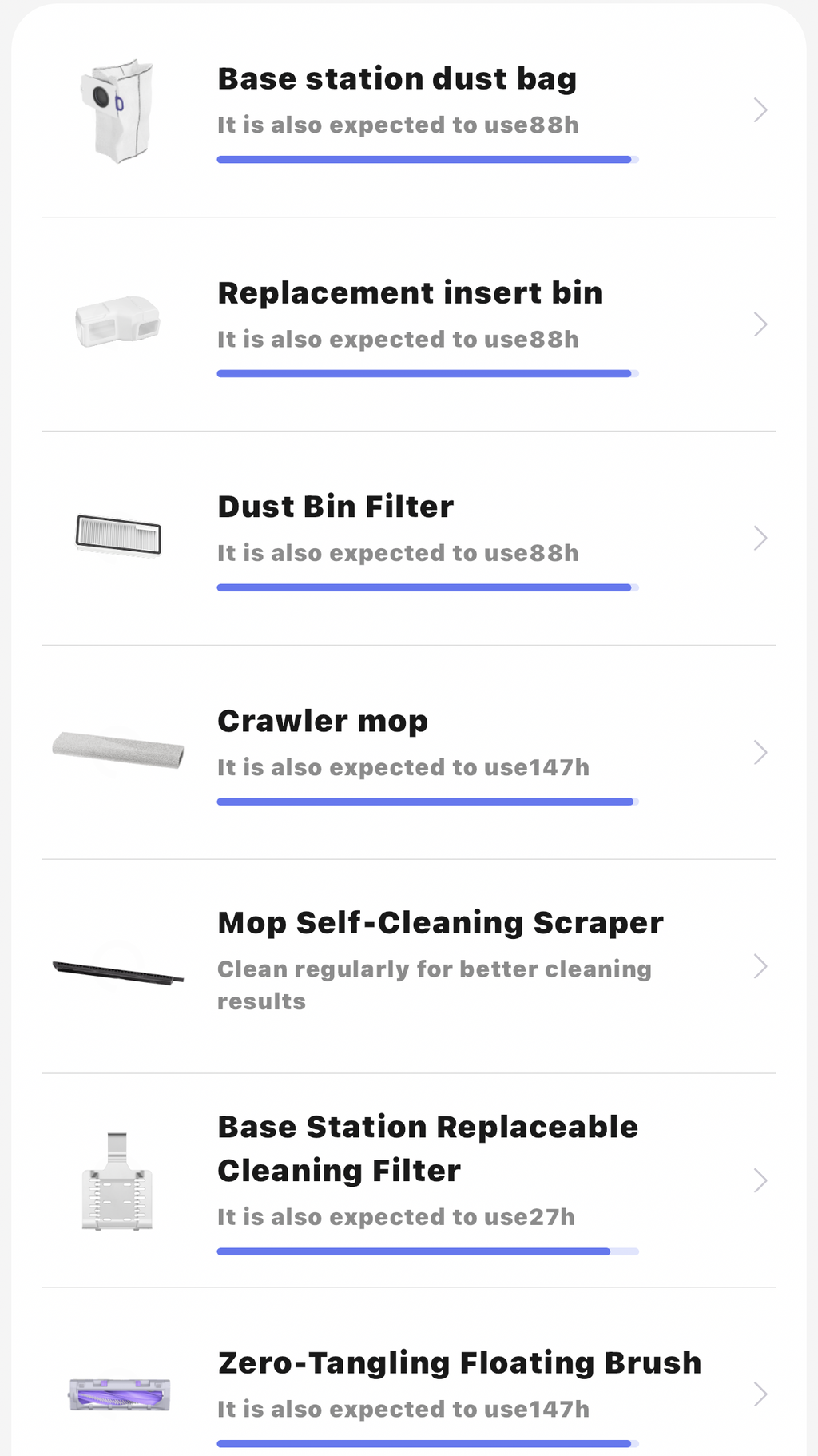Select the Base station dust bag title
The image size is (818, 1456).
coord(397,79)
